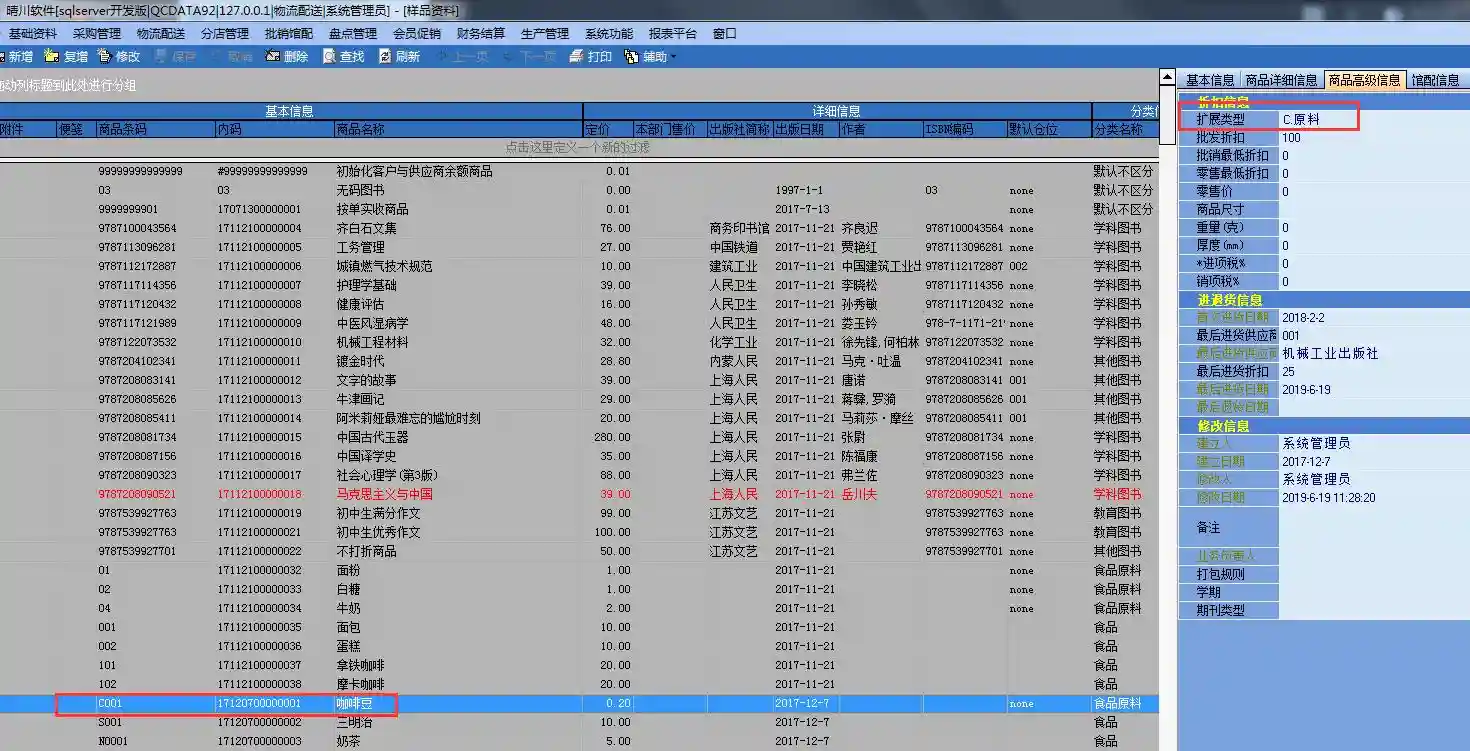Screen dimensions: 1470x751
Task: Click the 复增 (Duplicate add) toolbar icon
Action: [x=52, y=57]
